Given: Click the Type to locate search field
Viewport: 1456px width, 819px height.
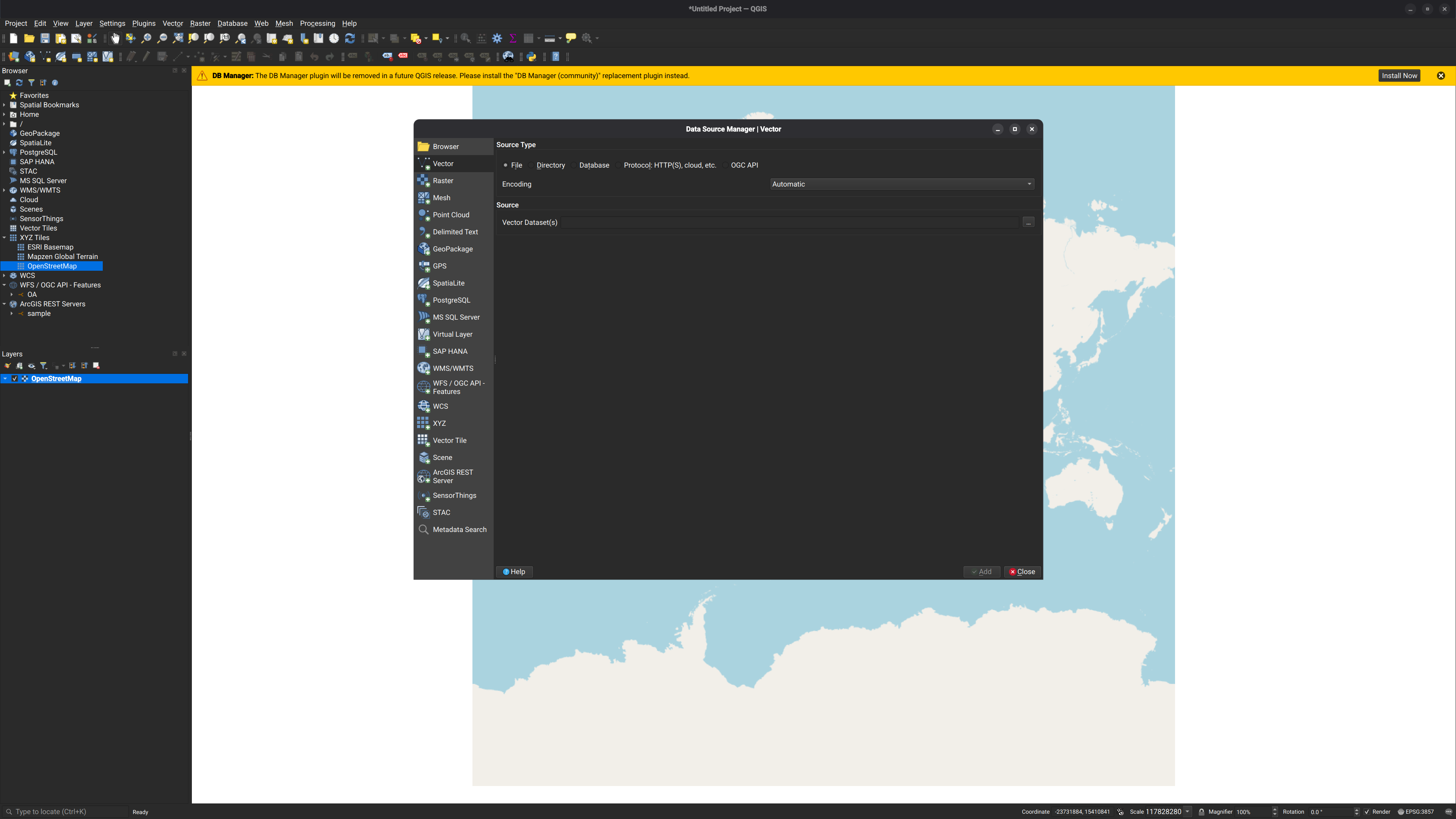Looking at the screenshot, I should 65,812.
